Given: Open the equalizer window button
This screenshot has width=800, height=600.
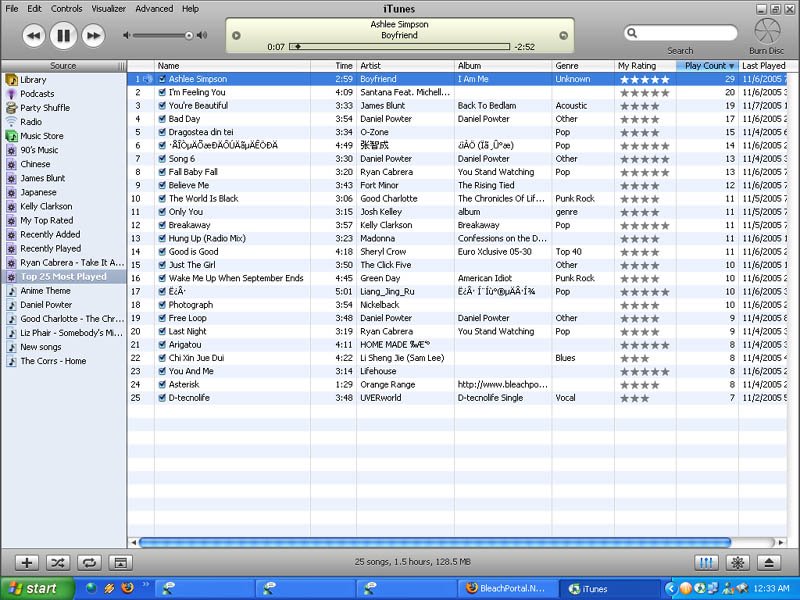Looking at the screenshot, I should [x=706, y=563].
